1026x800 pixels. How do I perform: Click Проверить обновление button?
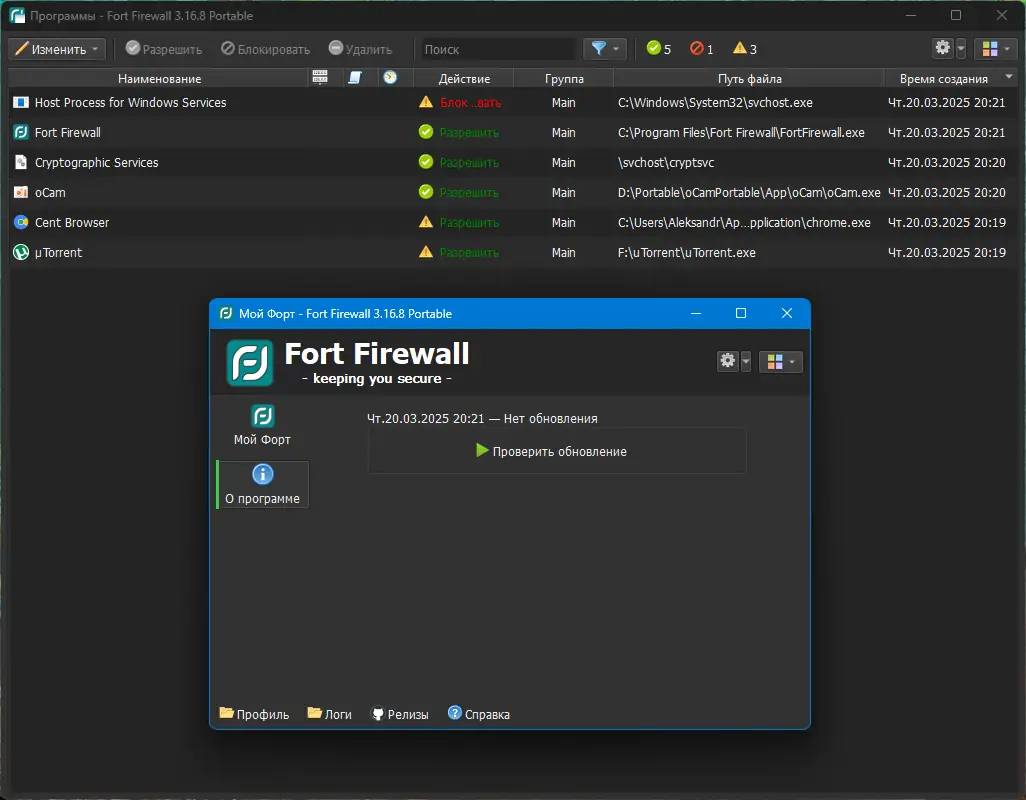(x=557, y=451)
